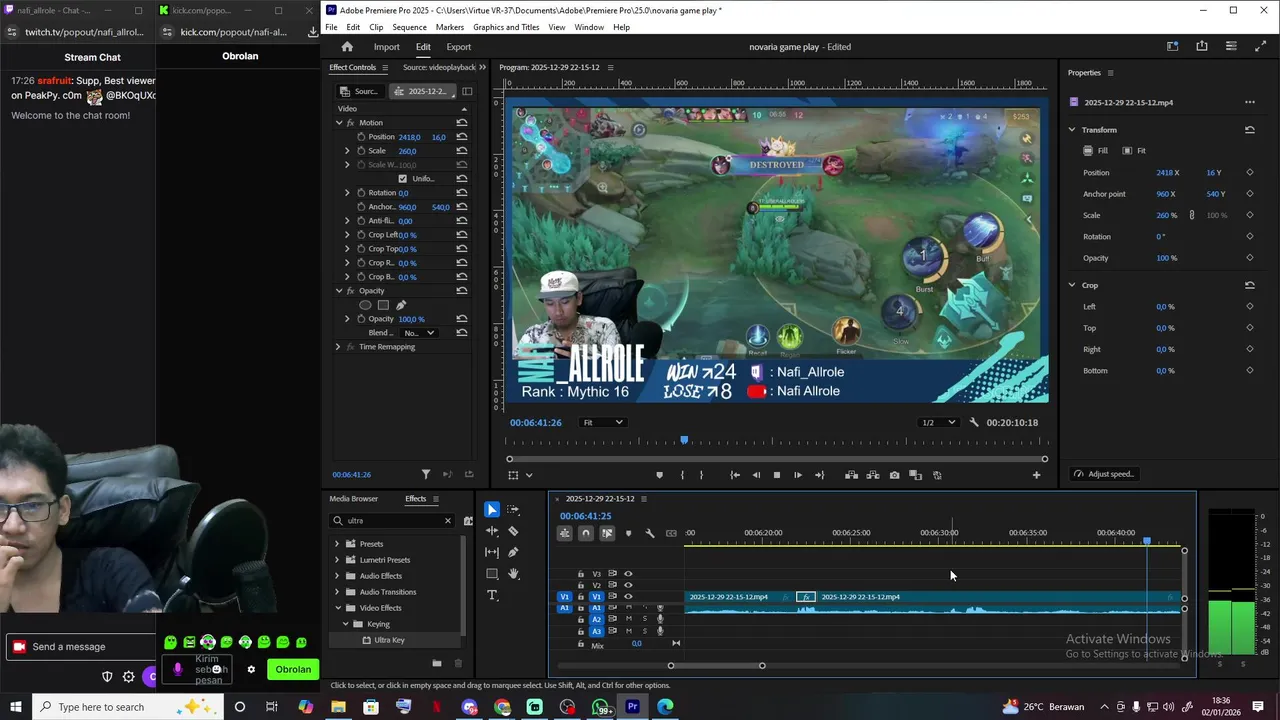Image resolution: width=1280 pixels, height=720 pixels.
Task: Mute the A2 audio track
Action: pos(629,619)
